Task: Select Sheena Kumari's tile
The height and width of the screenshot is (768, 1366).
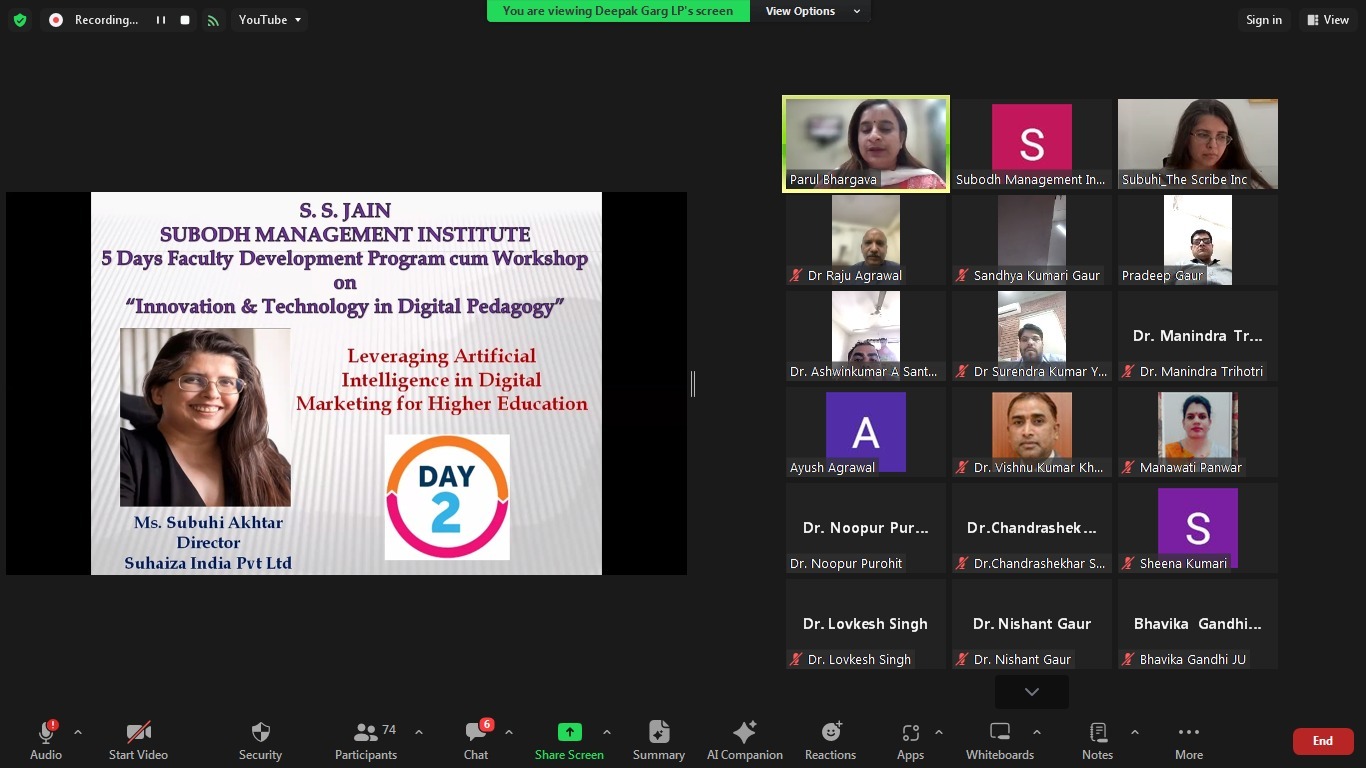Action: pos(1198,528)
